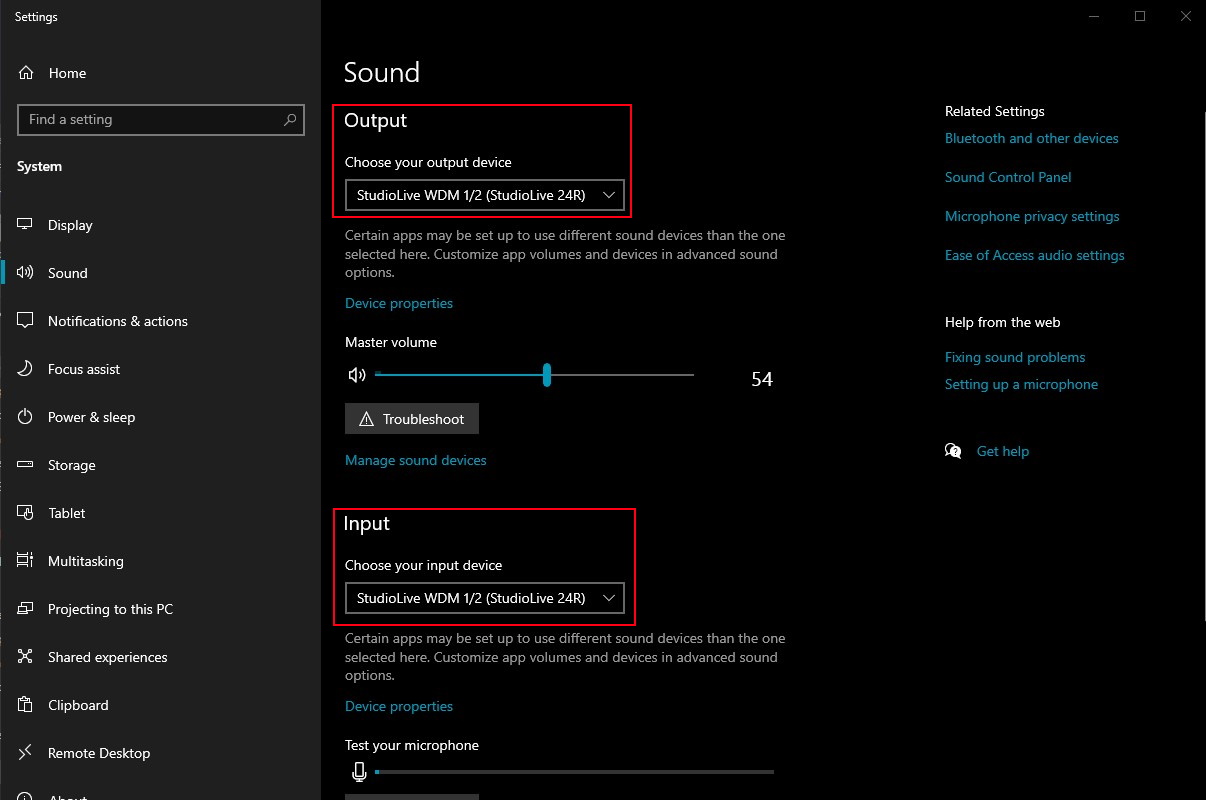Click the microphone test icon

[360, 771]
